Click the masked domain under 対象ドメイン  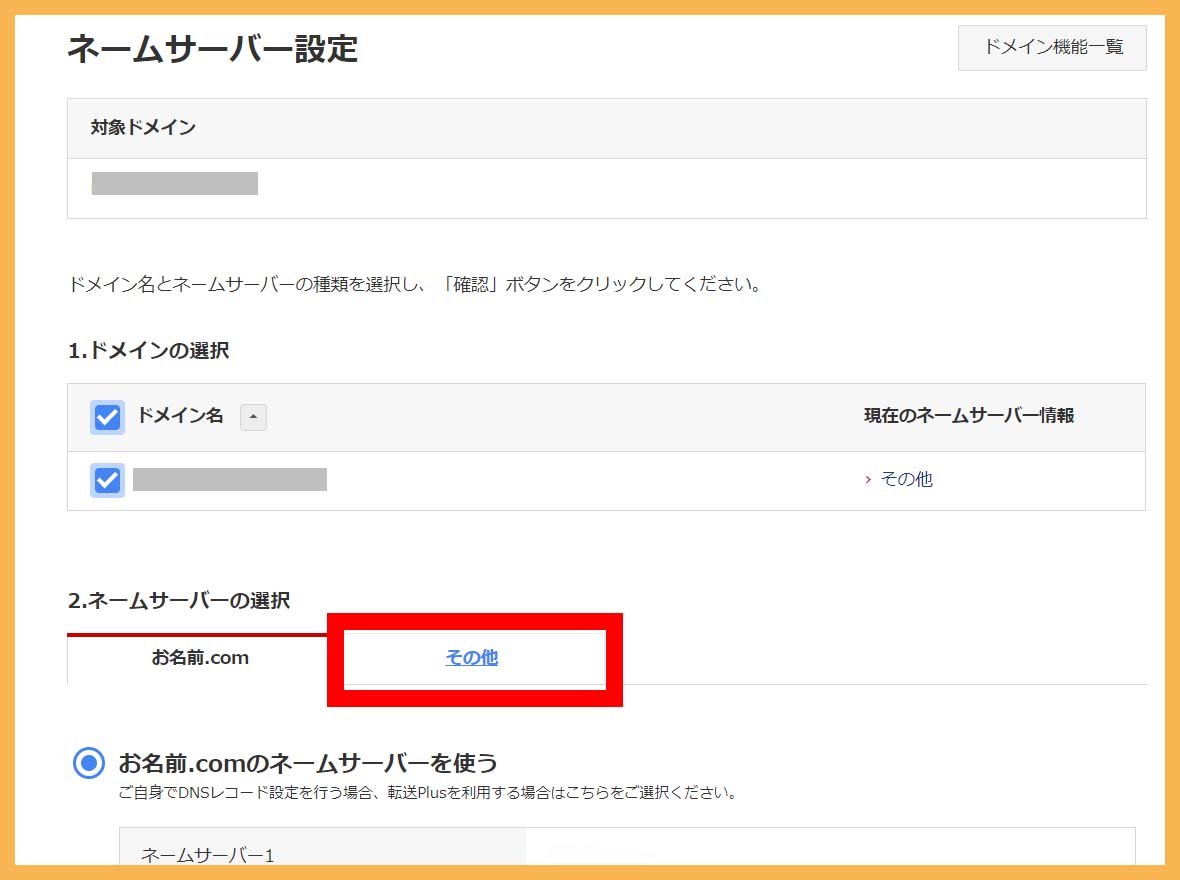pyautogui.click(x=175, y=184)
